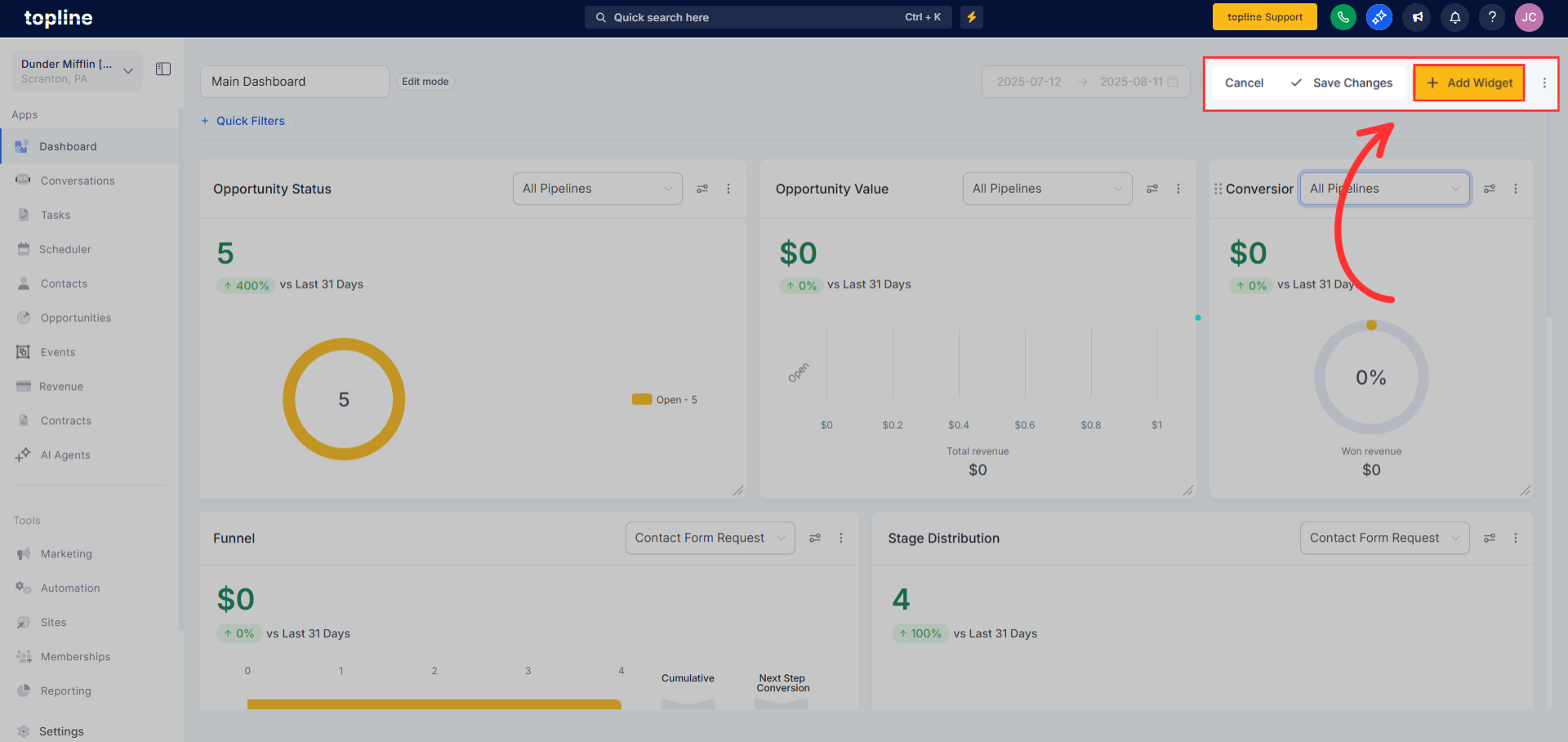Click Opportunity Value widget resize corner handle
This screenshot has width=1568, height=742.
point(1188,490)
